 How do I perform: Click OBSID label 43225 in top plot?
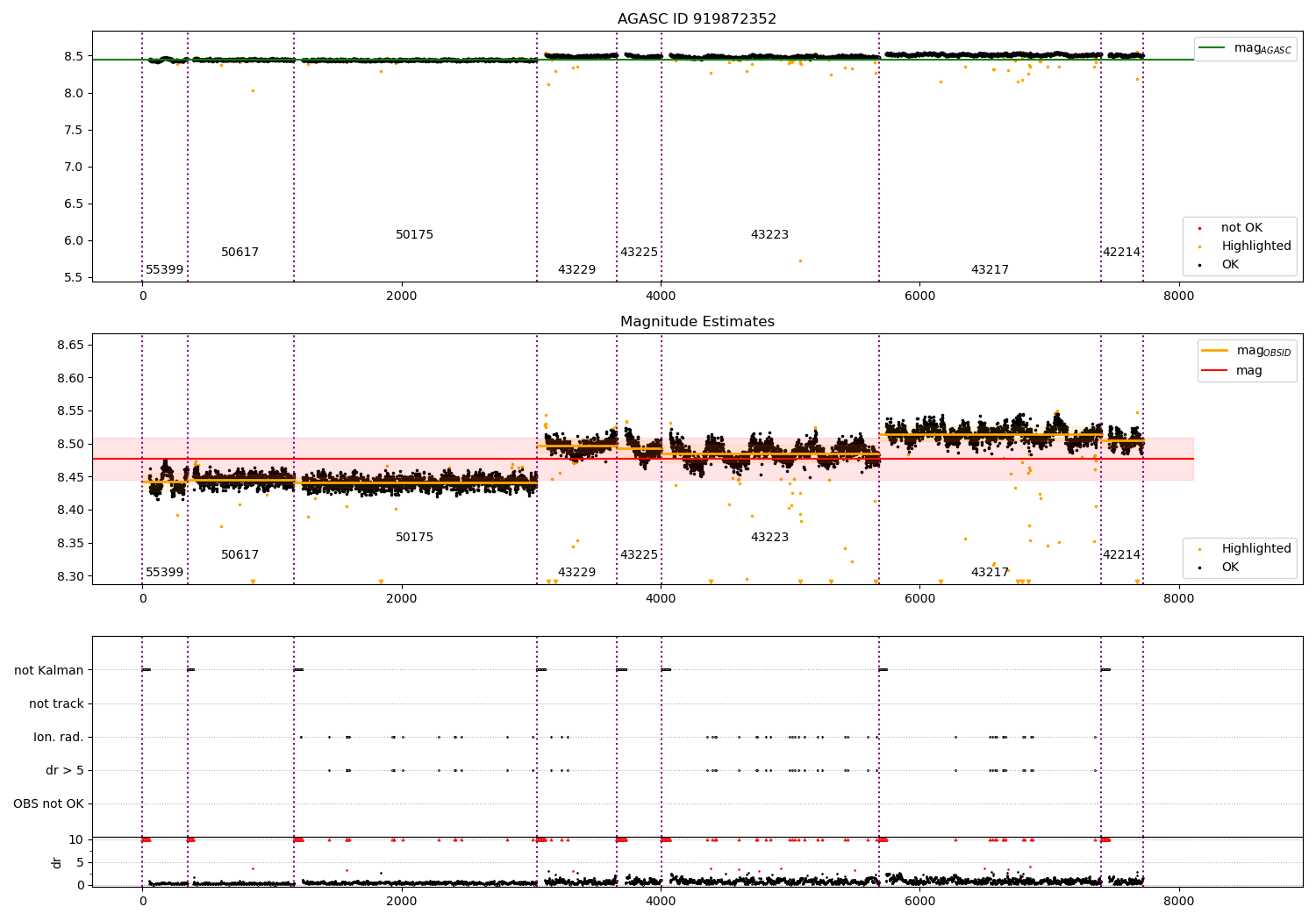(639, 253)
